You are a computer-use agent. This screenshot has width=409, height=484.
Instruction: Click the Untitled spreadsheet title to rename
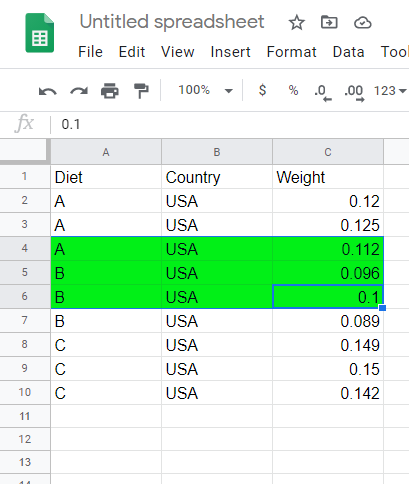click(x=172, y=22)
